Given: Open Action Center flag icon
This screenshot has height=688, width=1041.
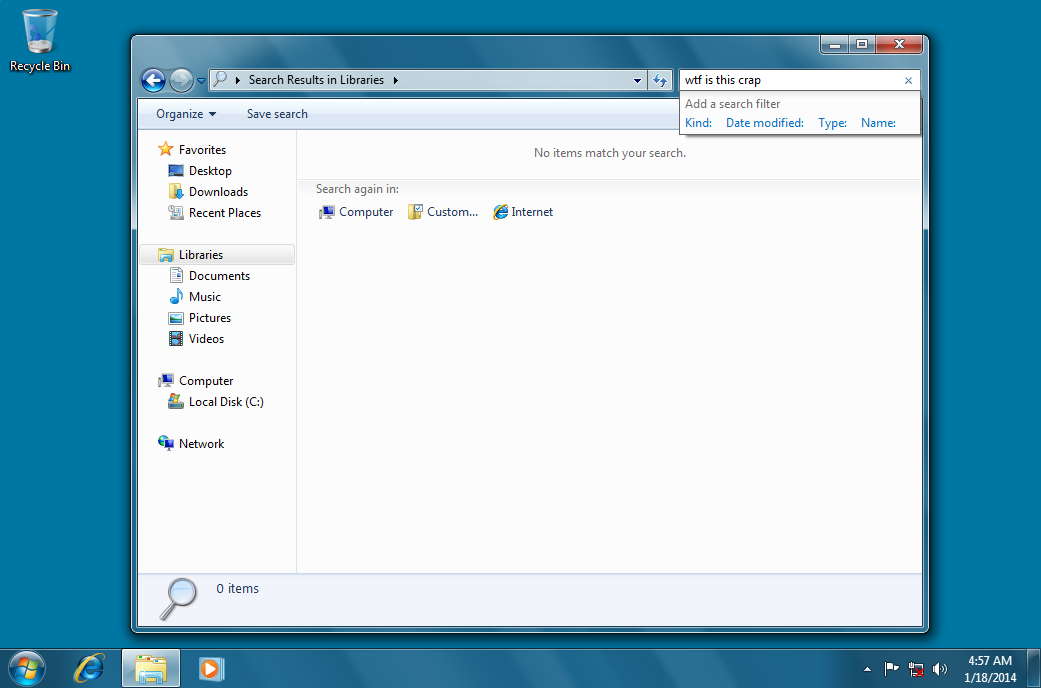Looking at the screenshot, I should click(891, 668).
